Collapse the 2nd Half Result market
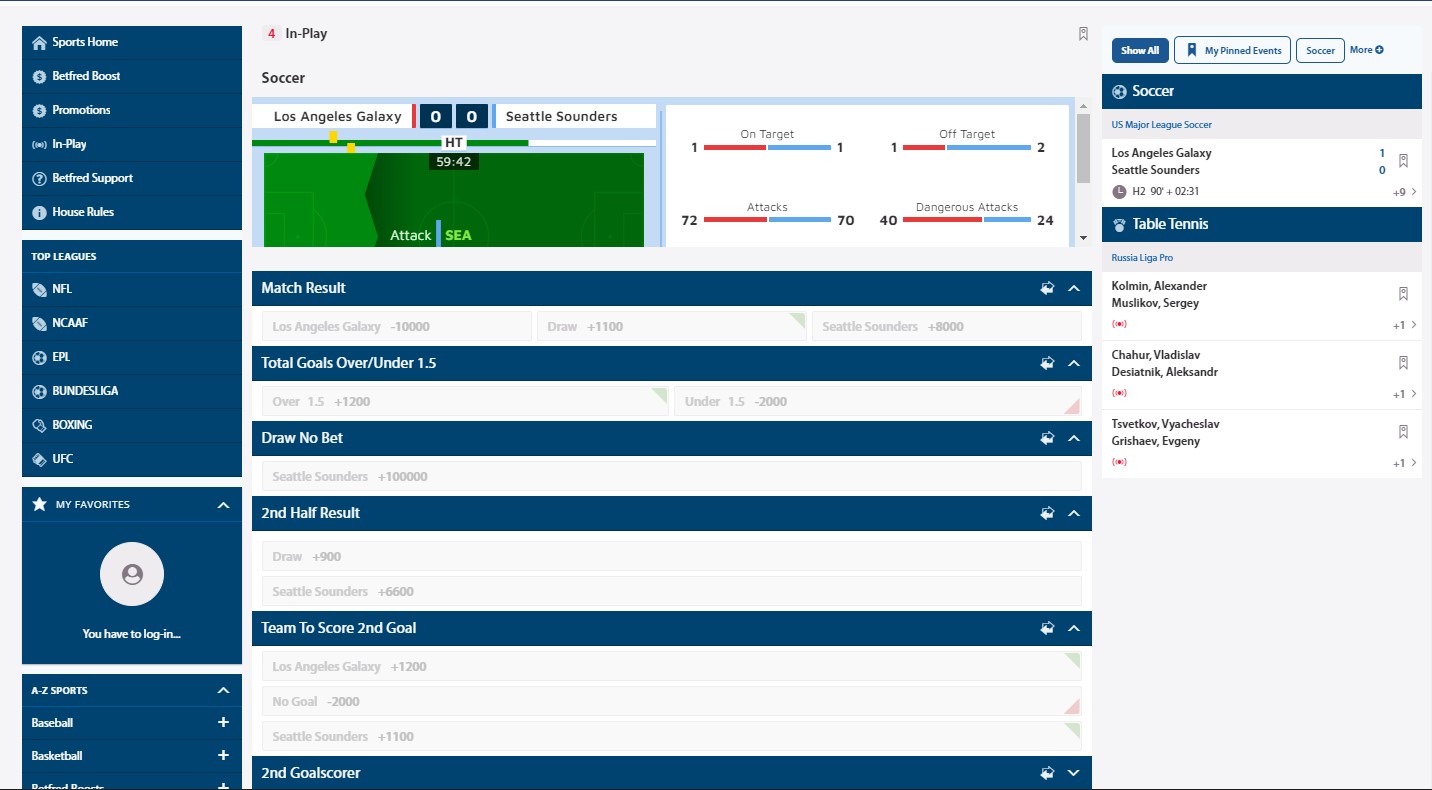This screenshot has height=790, width=1432. coord(1074,513)
